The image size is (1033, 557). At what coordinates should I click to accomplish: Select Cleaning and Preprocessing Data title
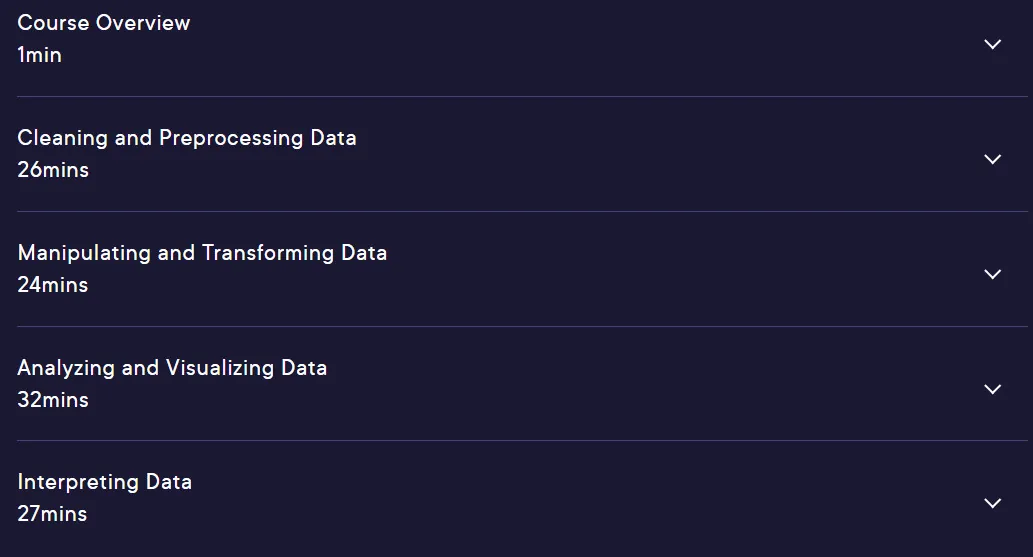(186, 138)
